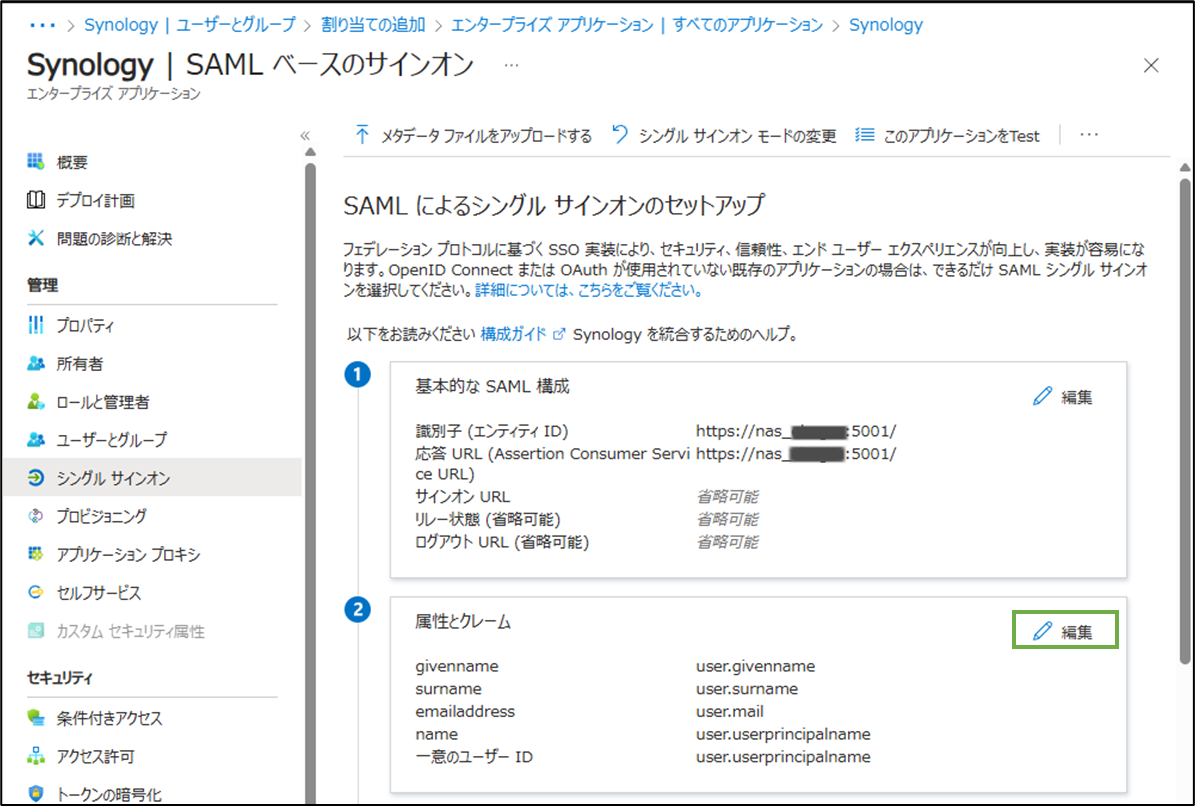Click the プロパティ bars icon

point(36,325)
